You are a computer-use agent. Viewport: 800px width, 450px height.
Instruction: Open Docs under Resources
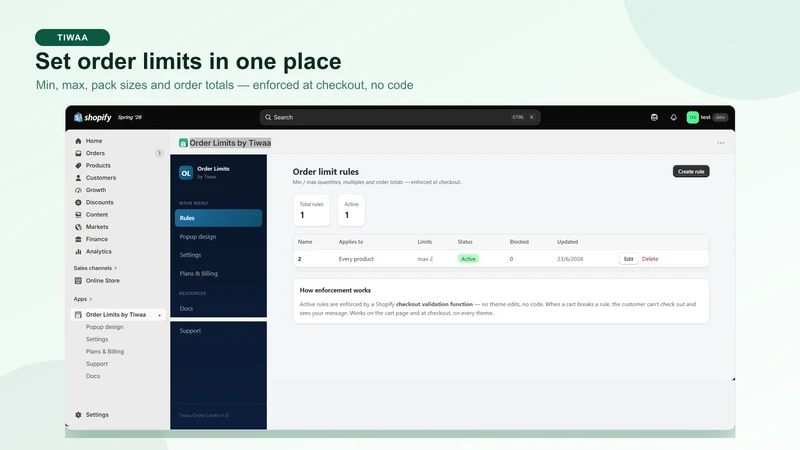pos(186,309)
